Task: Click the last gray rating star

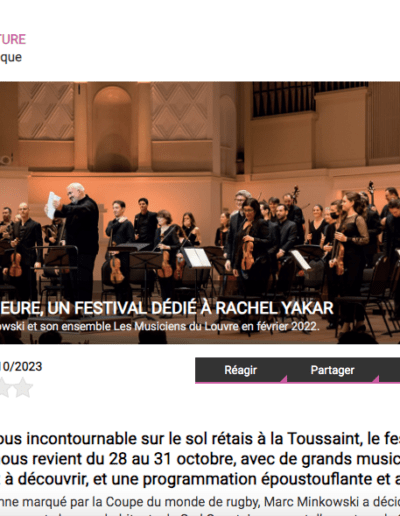Action: [x=23, y=387]
